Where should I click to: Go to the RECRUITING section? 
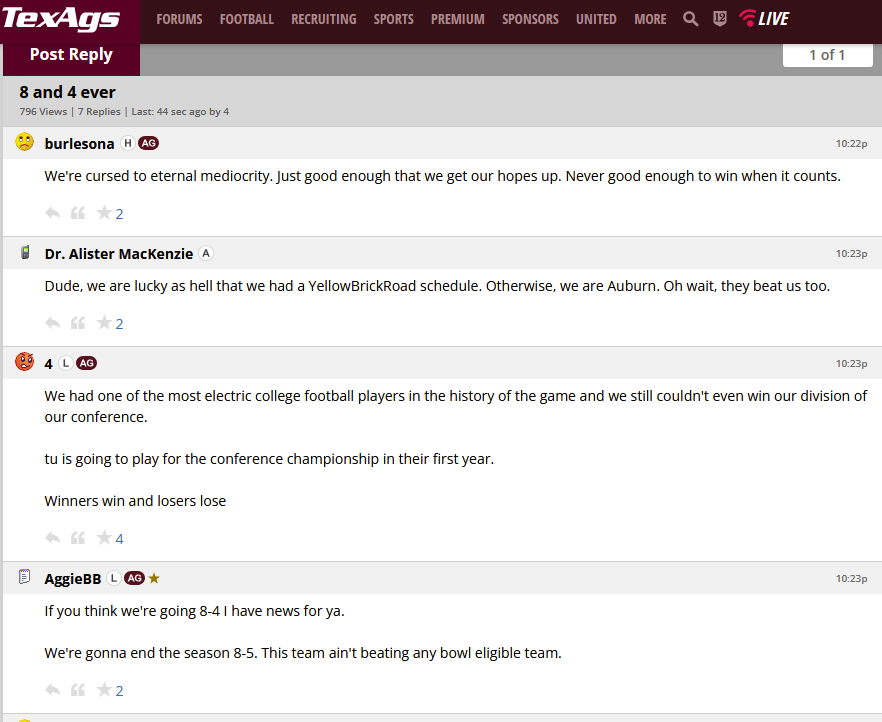click(324, 19)
